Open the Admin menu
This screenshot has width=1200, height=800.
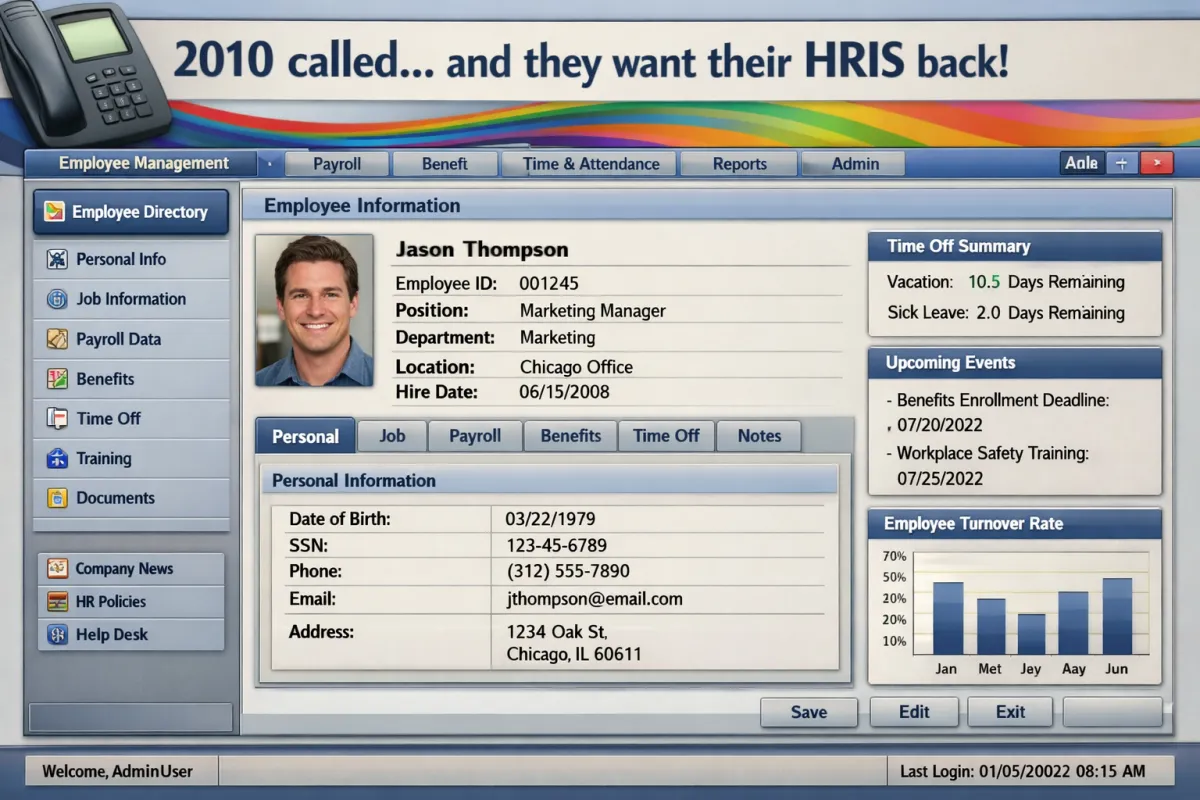[853, 163]
